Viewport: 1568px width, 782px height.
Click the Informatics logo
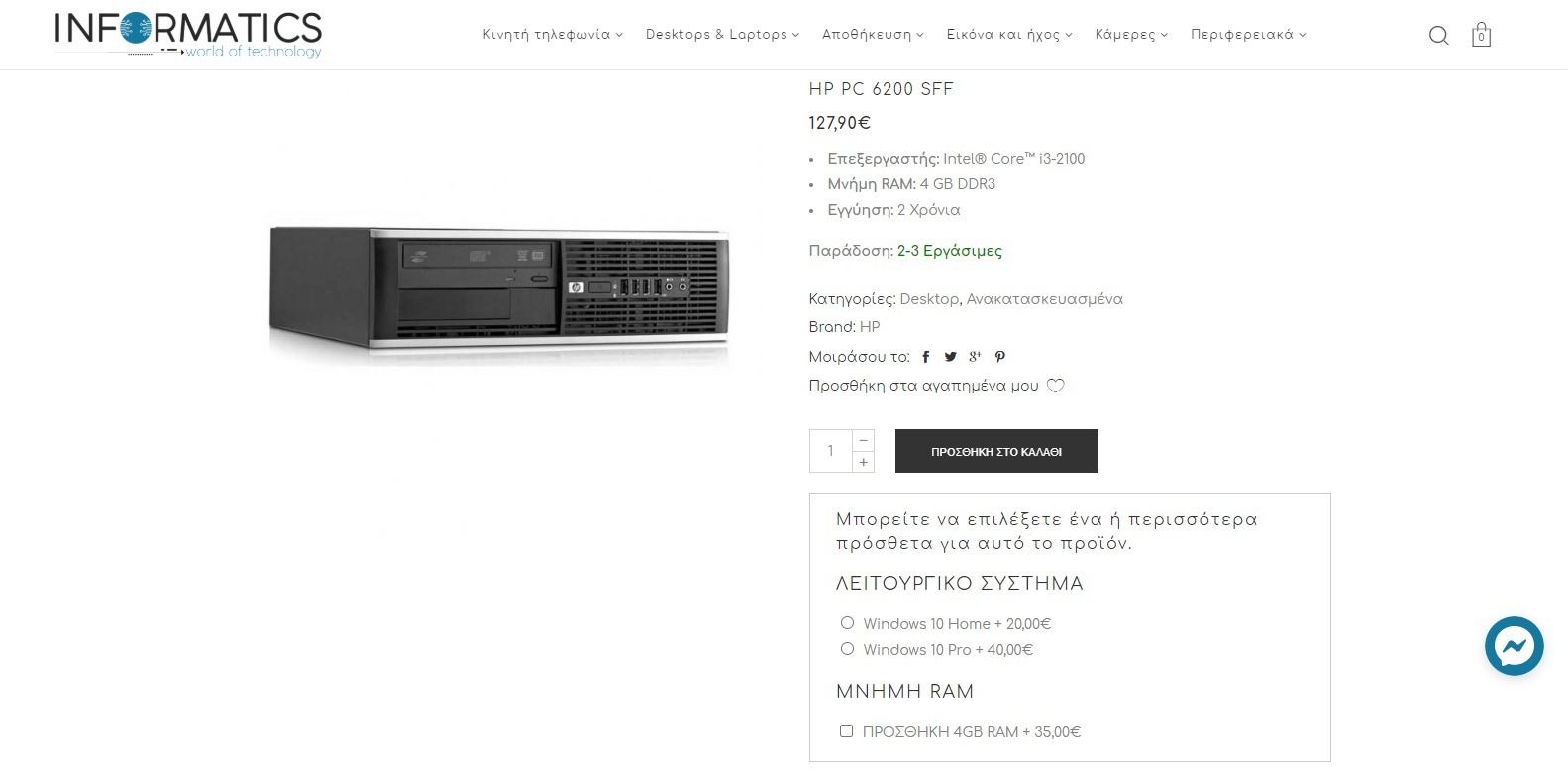(188, 35)
